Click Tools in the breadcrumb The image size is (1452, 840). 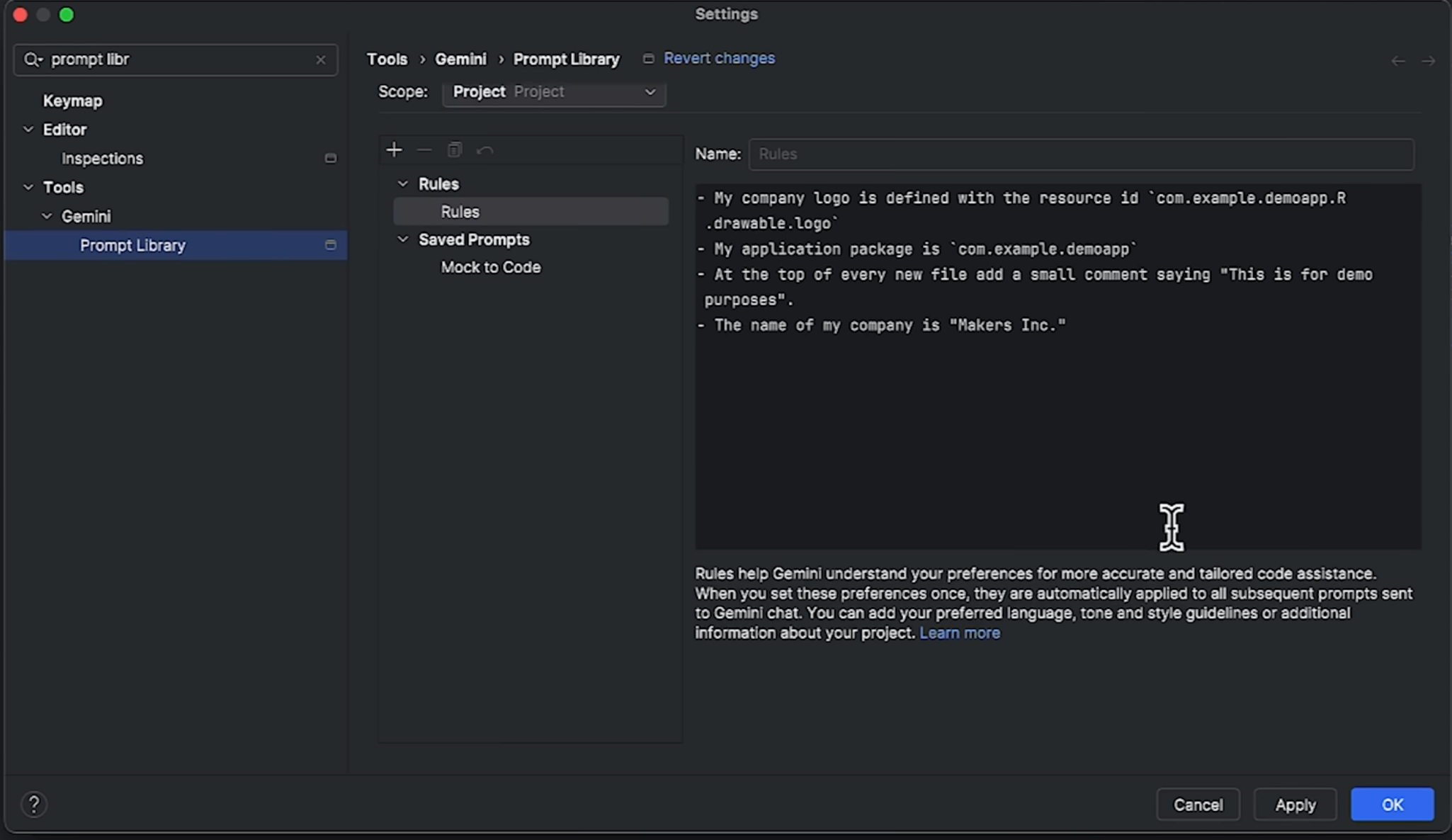tap(387, 59)
